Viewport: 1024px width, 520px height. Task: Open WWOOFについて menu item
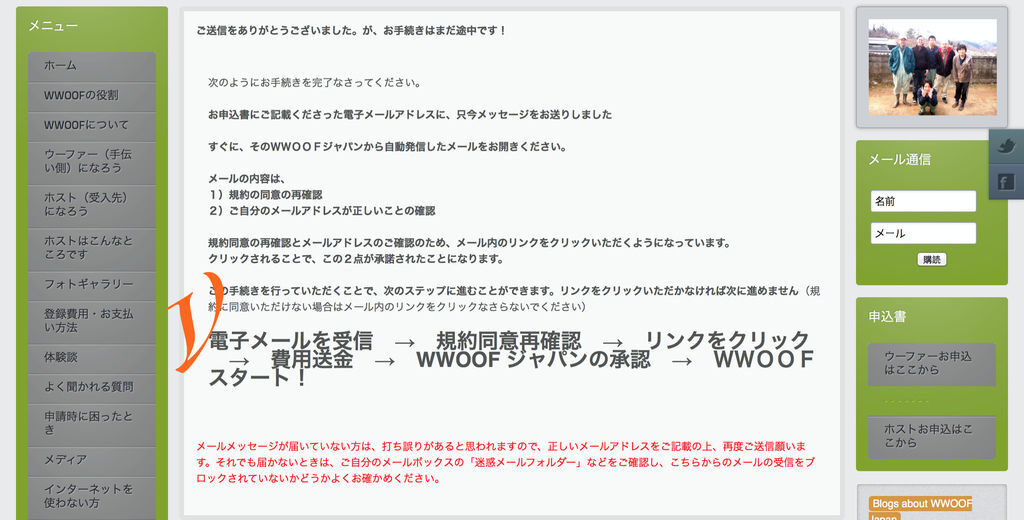click(x=92, y=125)
